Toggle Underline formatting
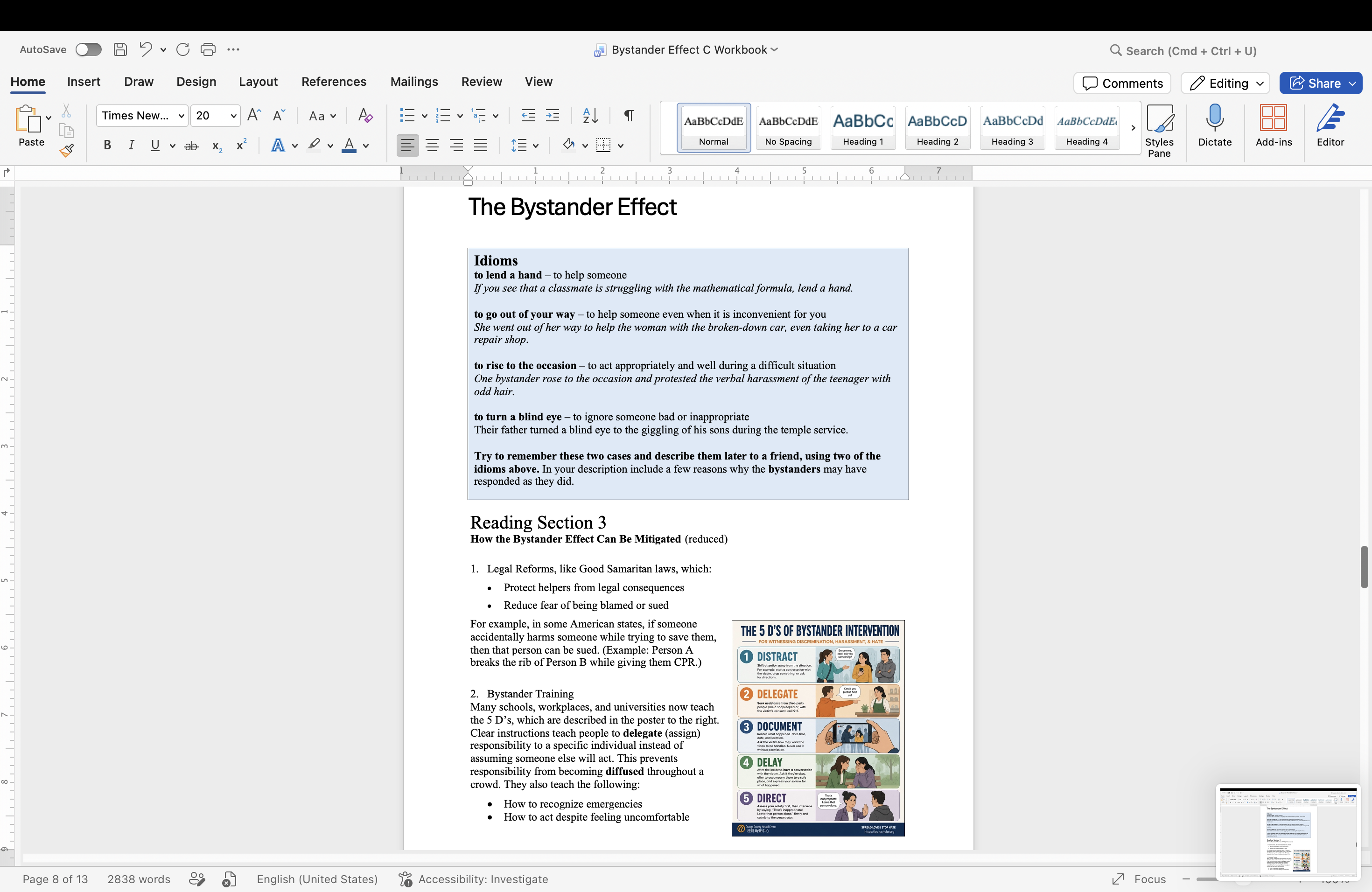The width and height of the screenshot is (1372, 892). click(x=155, y=145)
